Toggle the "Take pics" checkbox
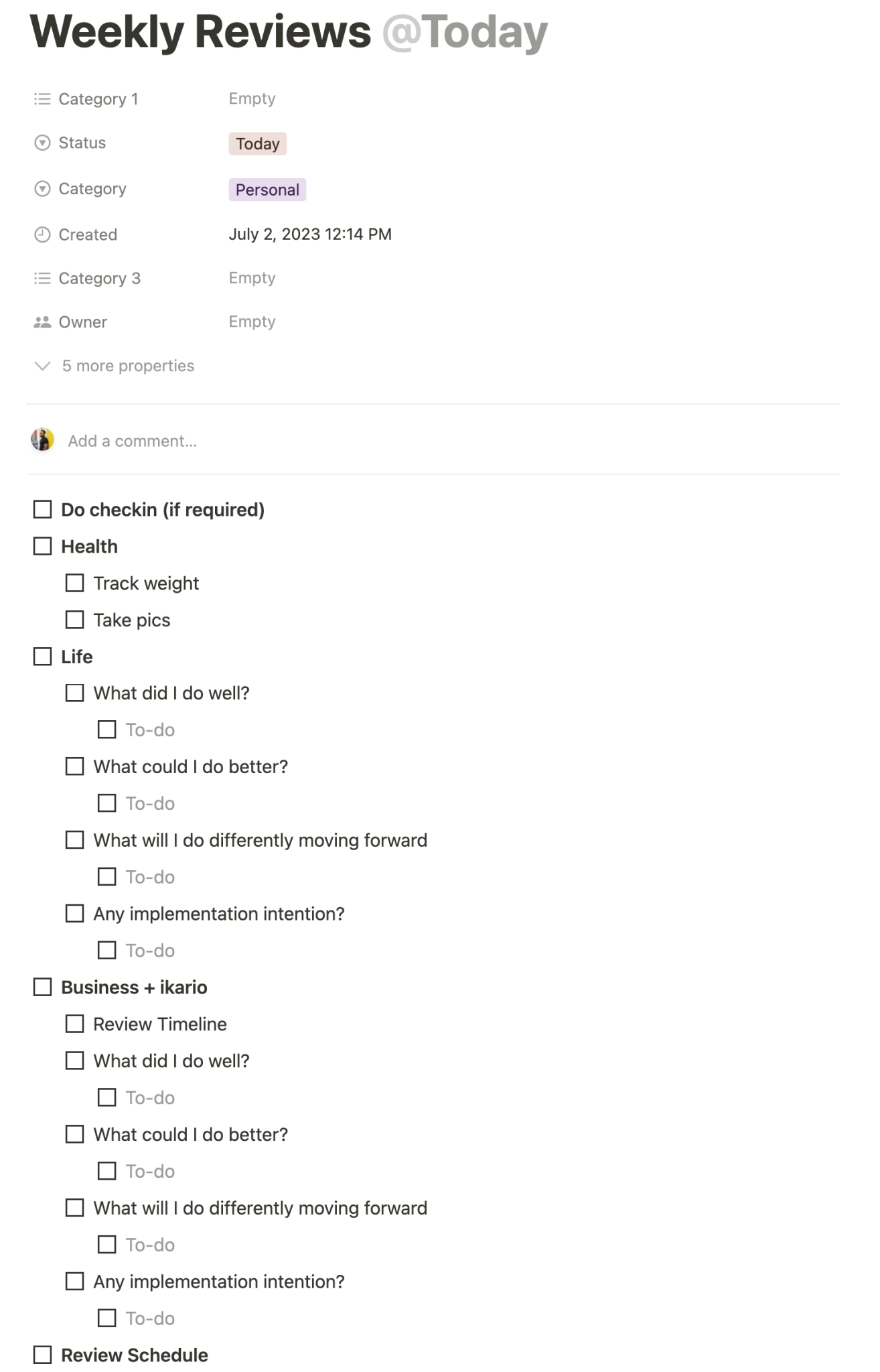Screen dimensions: 880x1372 (x=75, y=620)
